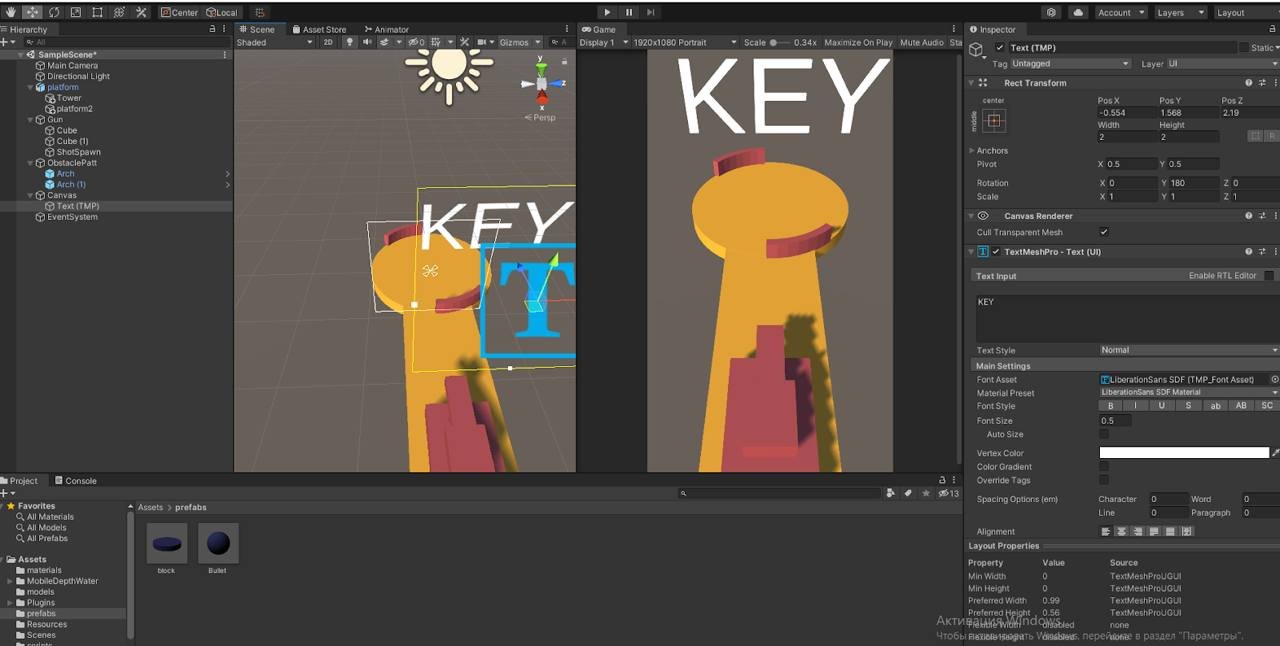Switch to the Animator tab
The image size is (1280, 646).
point(387,30)
